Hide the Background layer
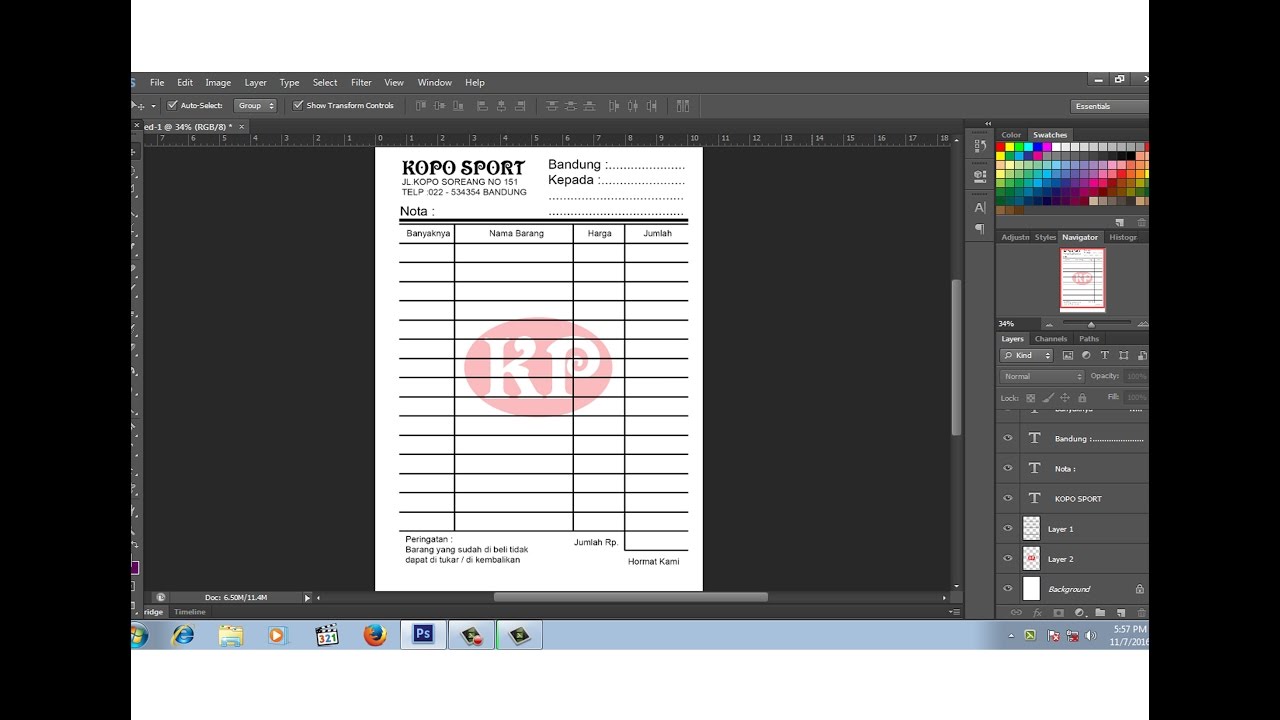1280x720 pixels. point(1008,588)
